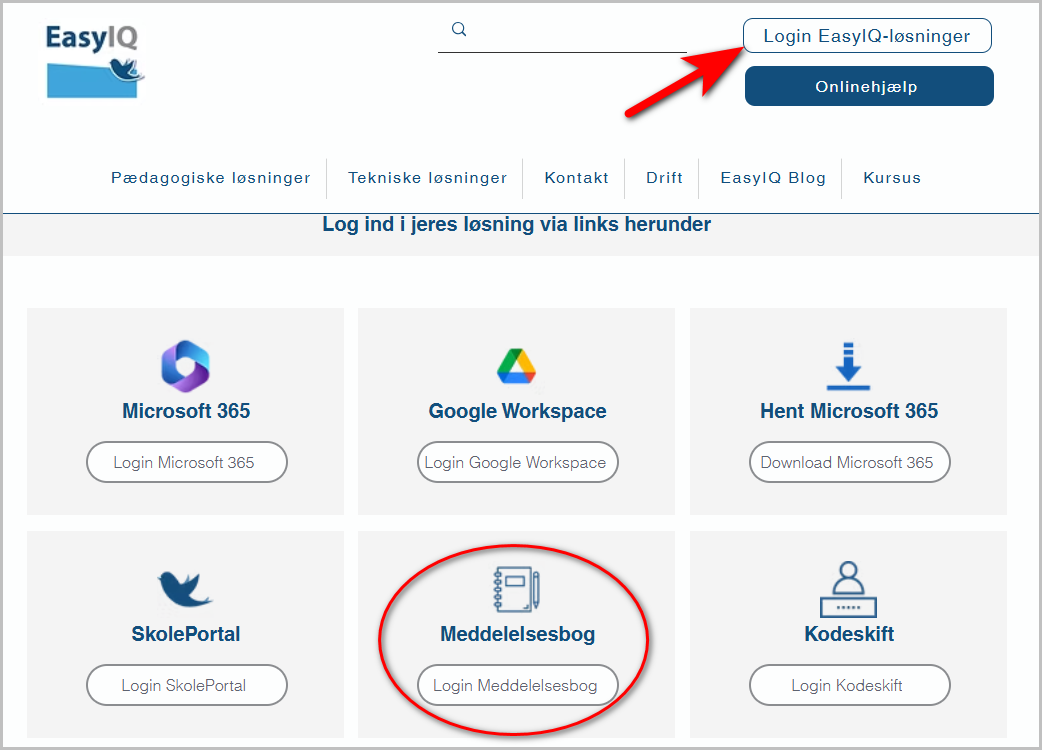Click the SkolePortal bird icon

[185, 589]
